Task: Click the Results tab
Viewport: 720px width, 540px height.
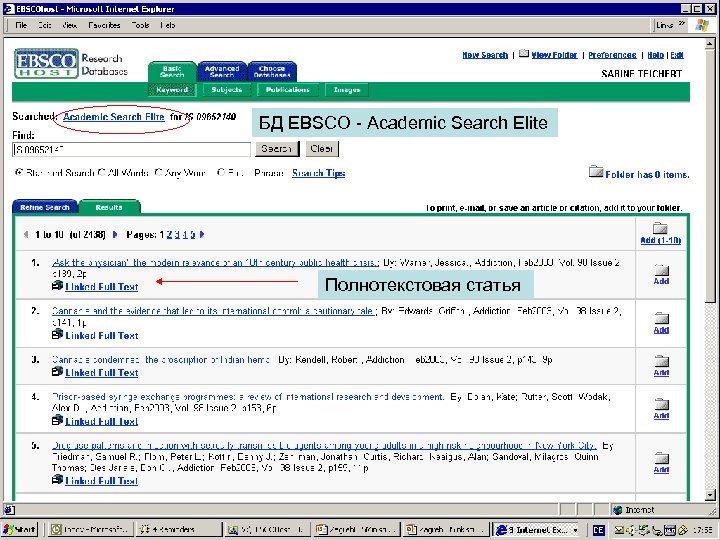Action: point(109,207)
